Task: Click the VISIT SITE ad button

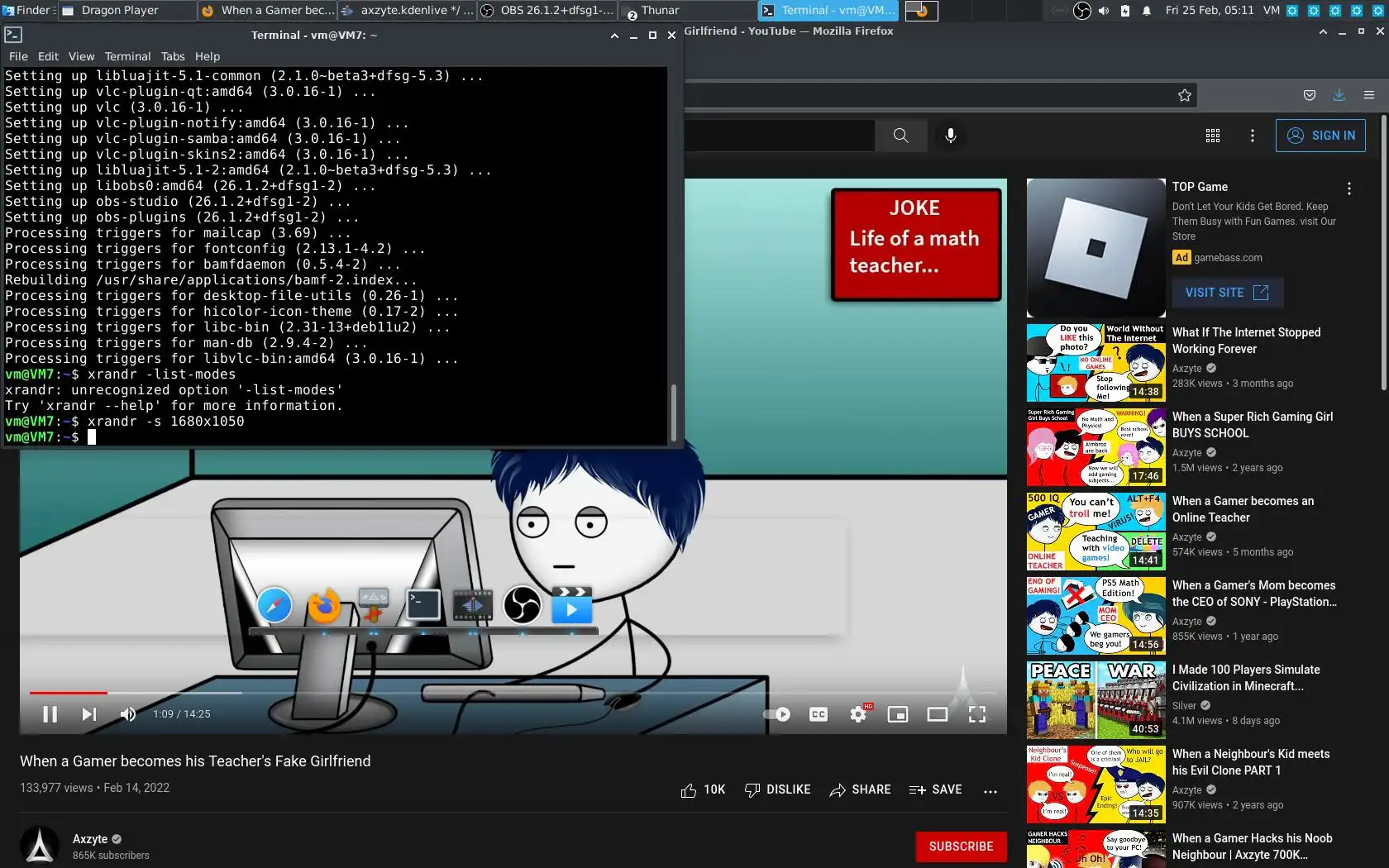Action: [1227, 293]
